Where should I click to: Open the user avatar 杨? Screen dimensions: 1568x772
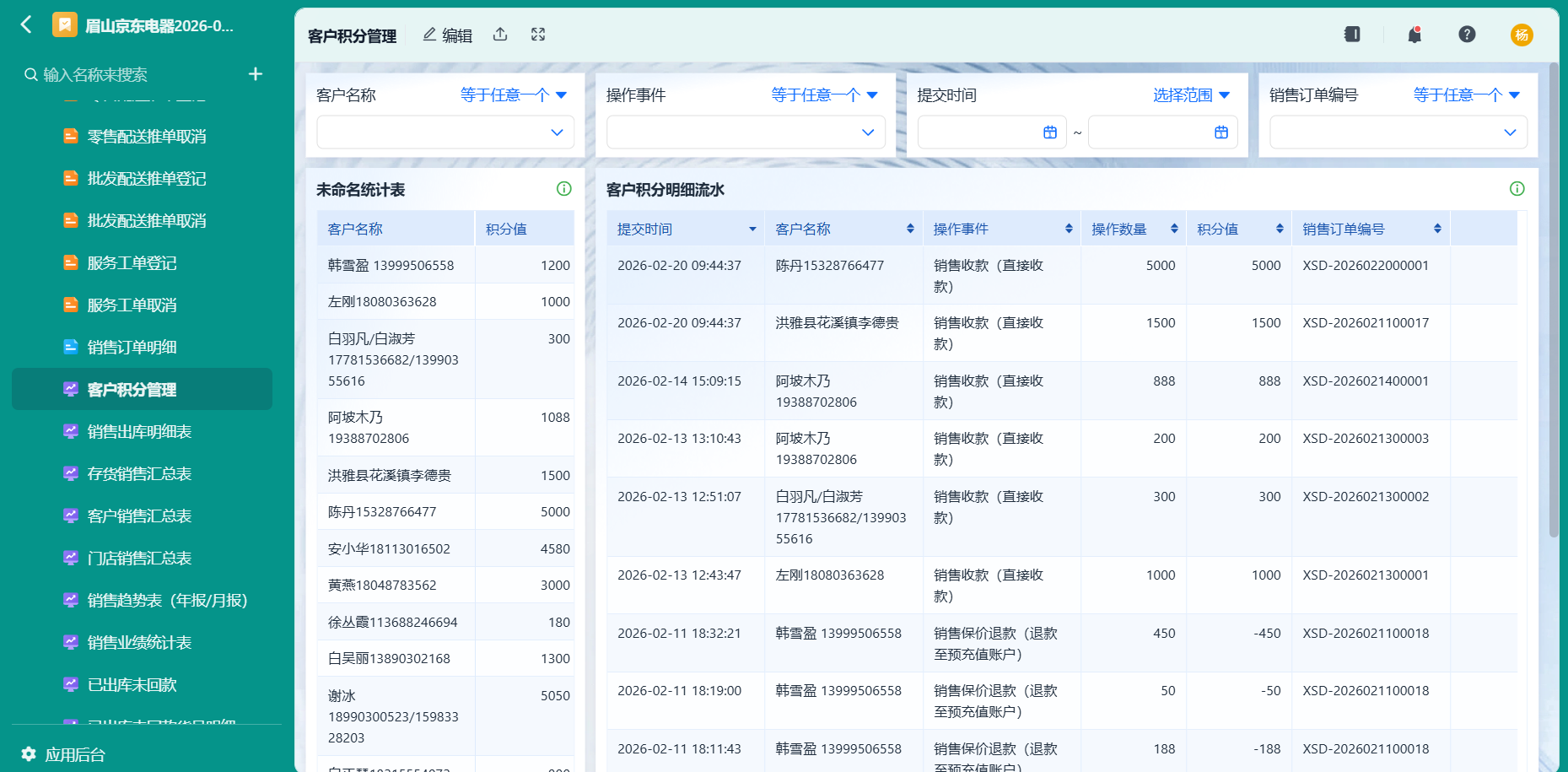(1522, 35)
